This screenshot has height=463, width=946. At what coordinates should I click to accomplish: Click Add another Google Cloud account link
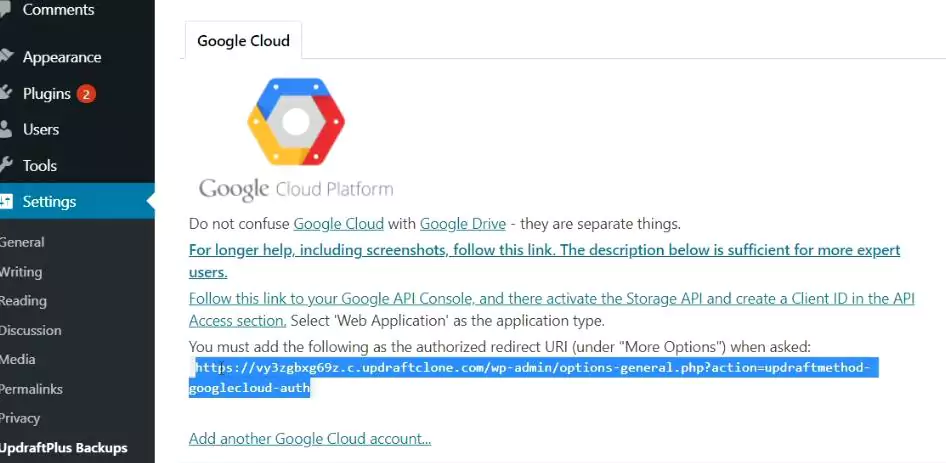pos(310,439)
